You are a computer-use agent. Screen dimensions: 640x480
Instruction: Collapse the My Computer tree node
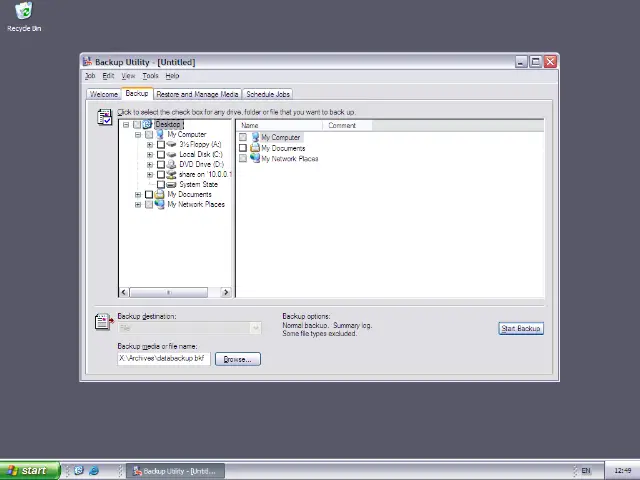pyautogui.click(x=138, y=134)
